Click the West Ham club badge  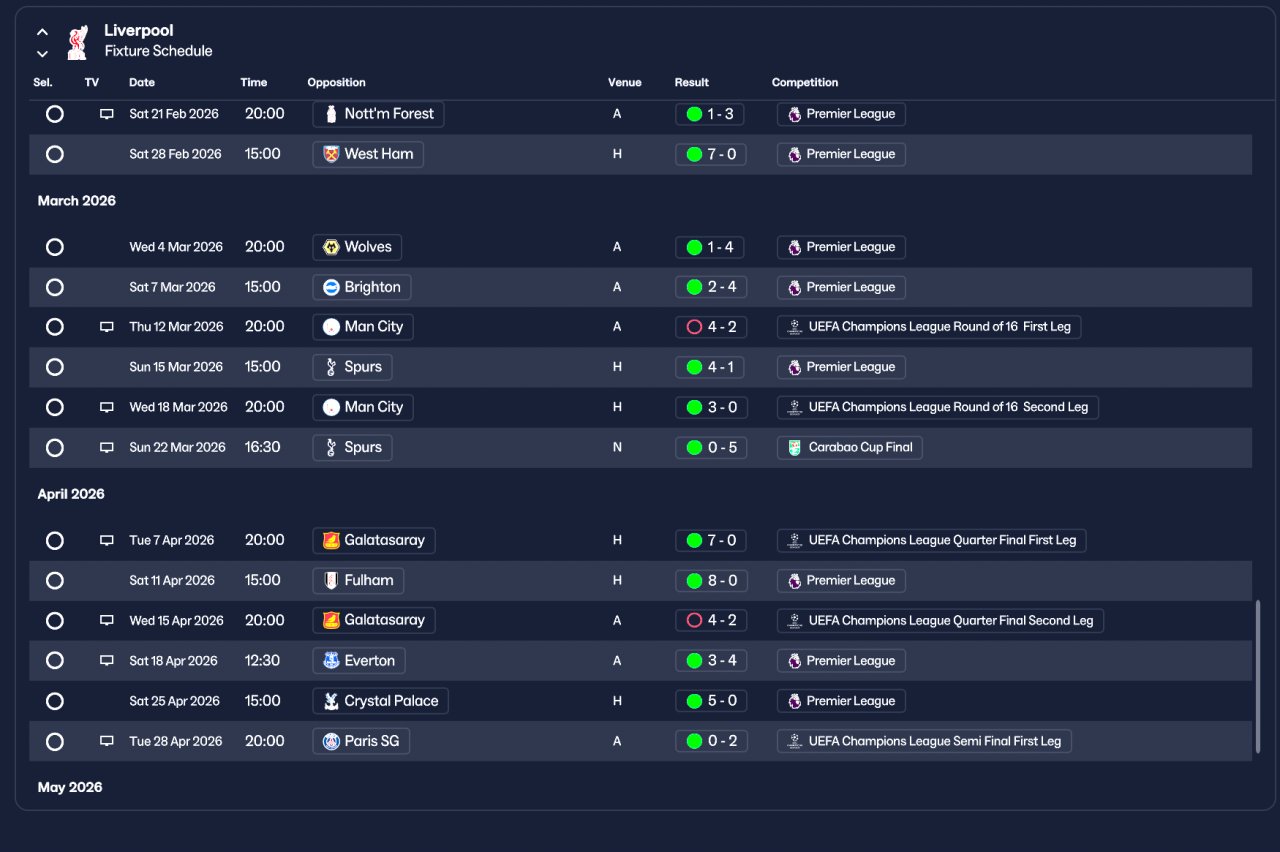point(331,154)
